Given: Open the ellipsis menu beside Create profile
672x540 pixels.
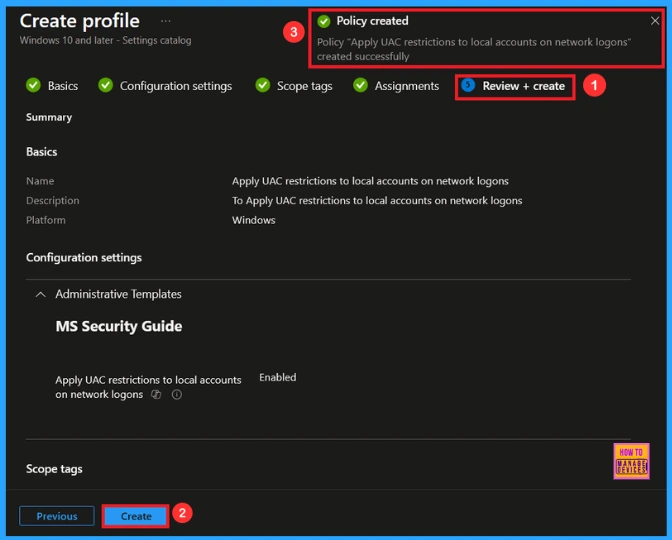Looking at the screenshot, I should (165, 21).
